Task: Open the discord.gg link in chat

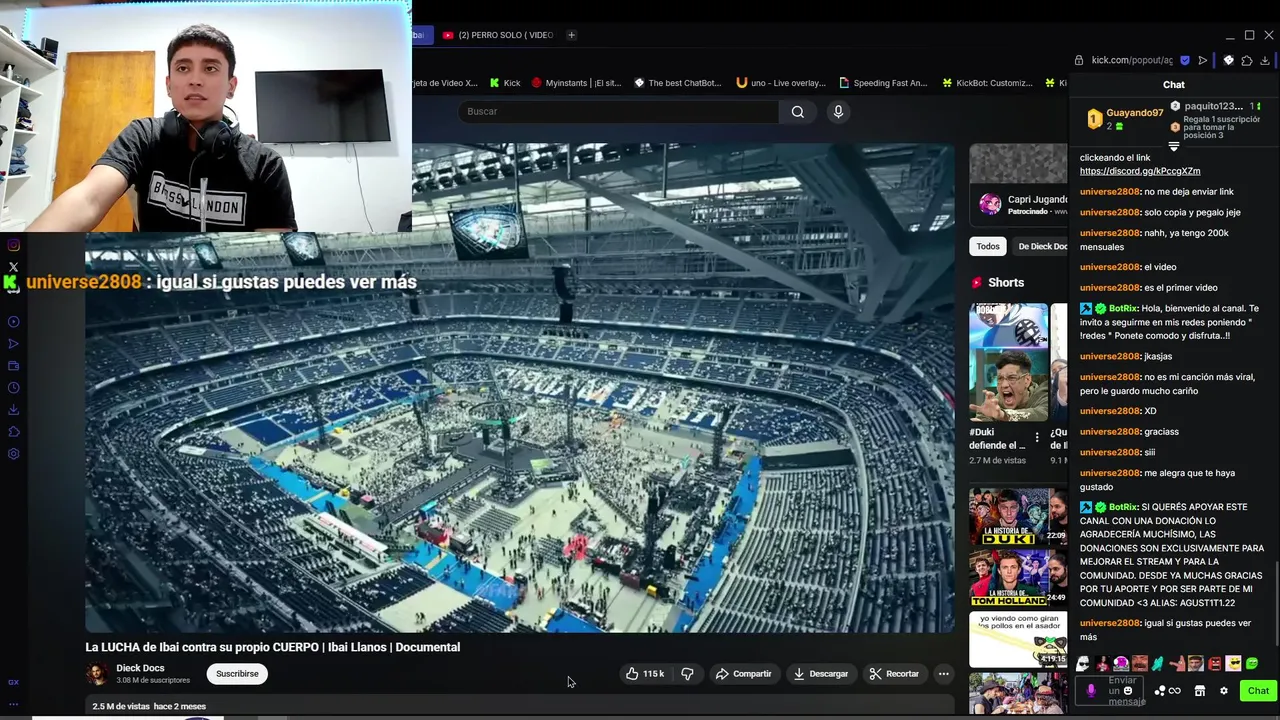Action: [1140, 171]
